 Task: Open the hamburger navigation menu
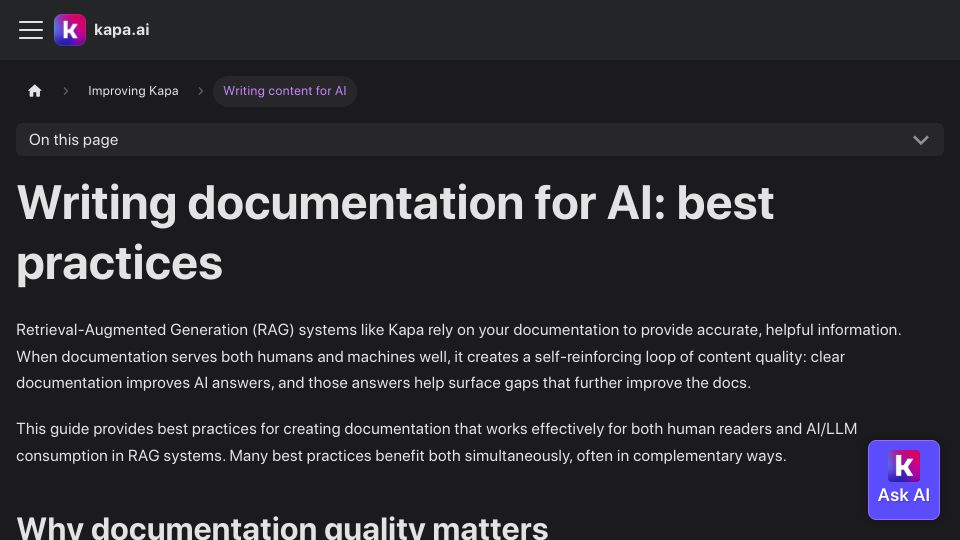pos(31,29)
